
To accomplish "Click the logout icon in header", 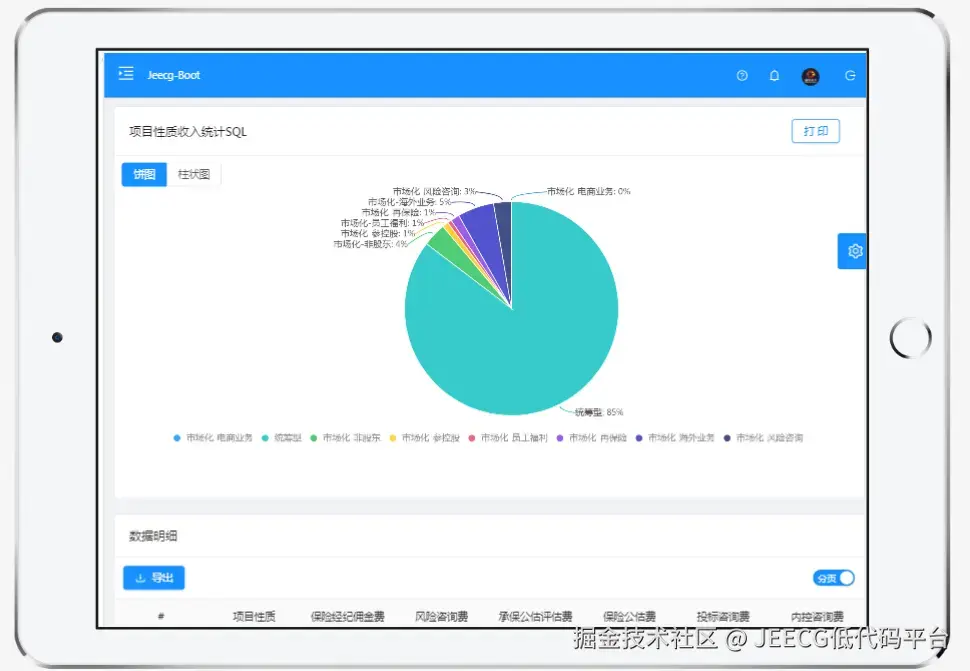I will click(851, 75).
